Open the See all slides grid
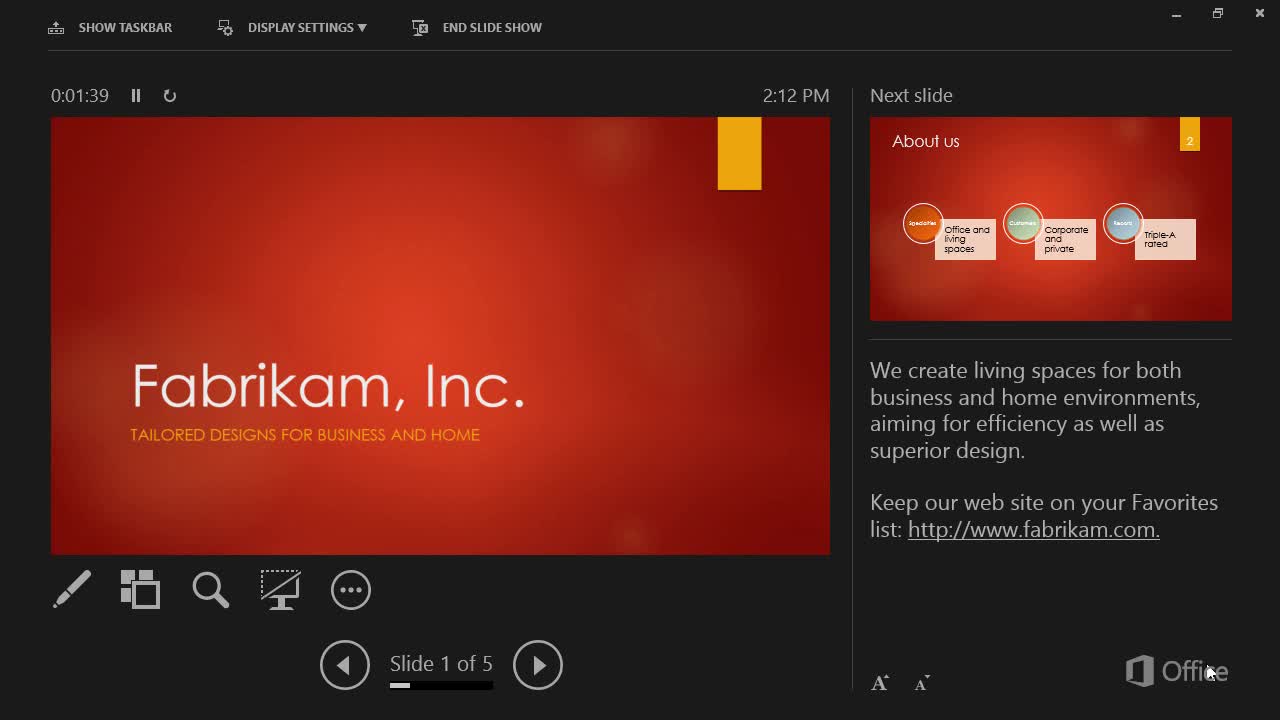The height and width of the screenshot is (720, 1280). [x=140, y=590]
